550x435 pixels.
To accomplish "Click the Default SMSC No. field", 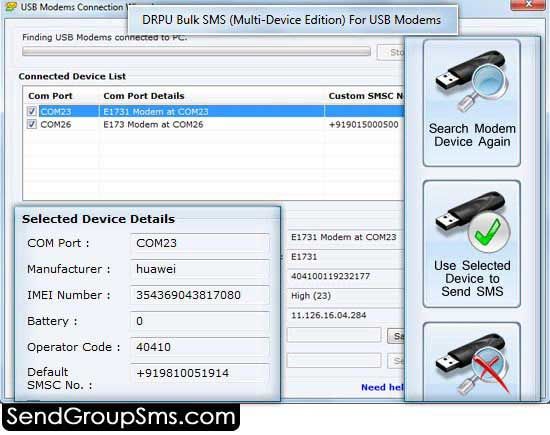I will pyautogui.click(x=200, y=373).
